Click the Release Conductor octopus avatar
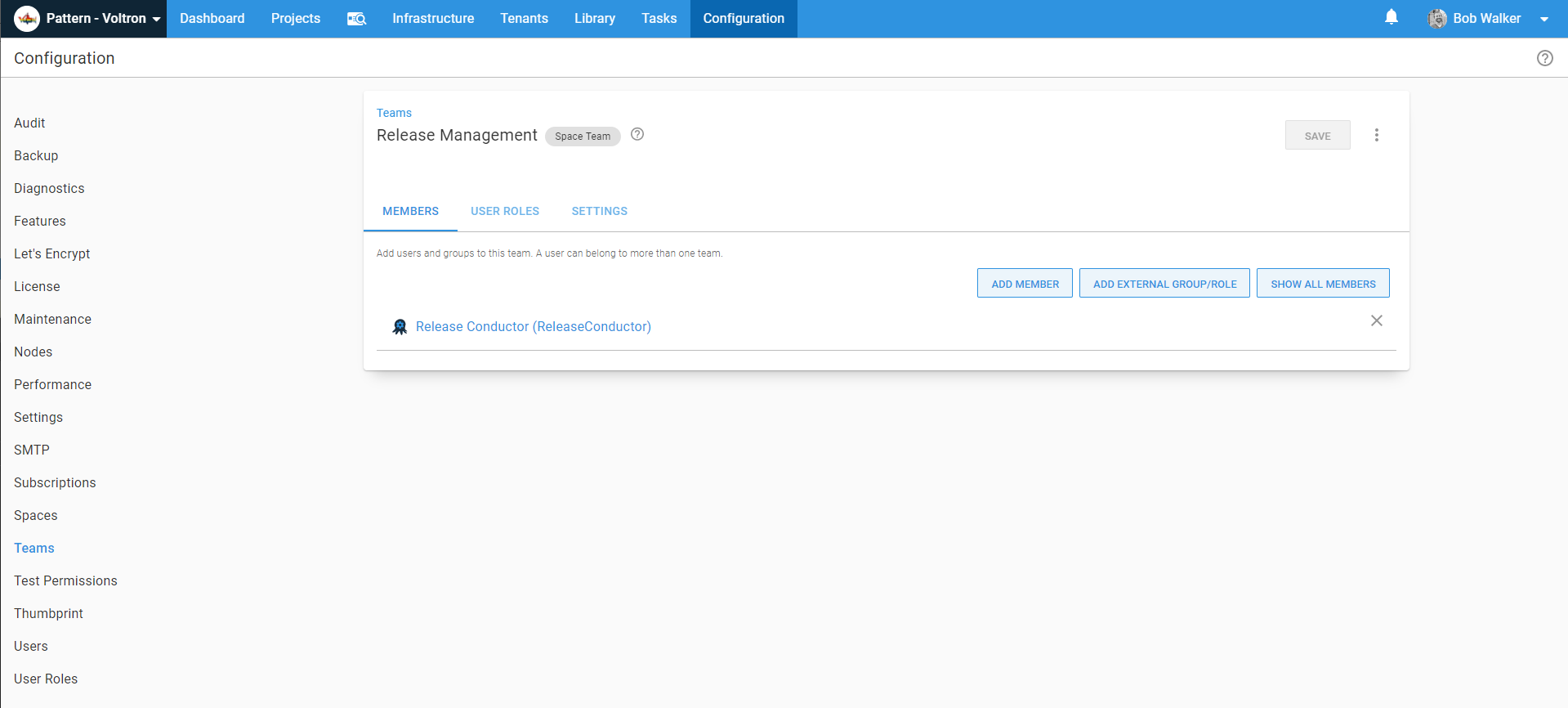1568x708 pixels. tap(400, 327)
